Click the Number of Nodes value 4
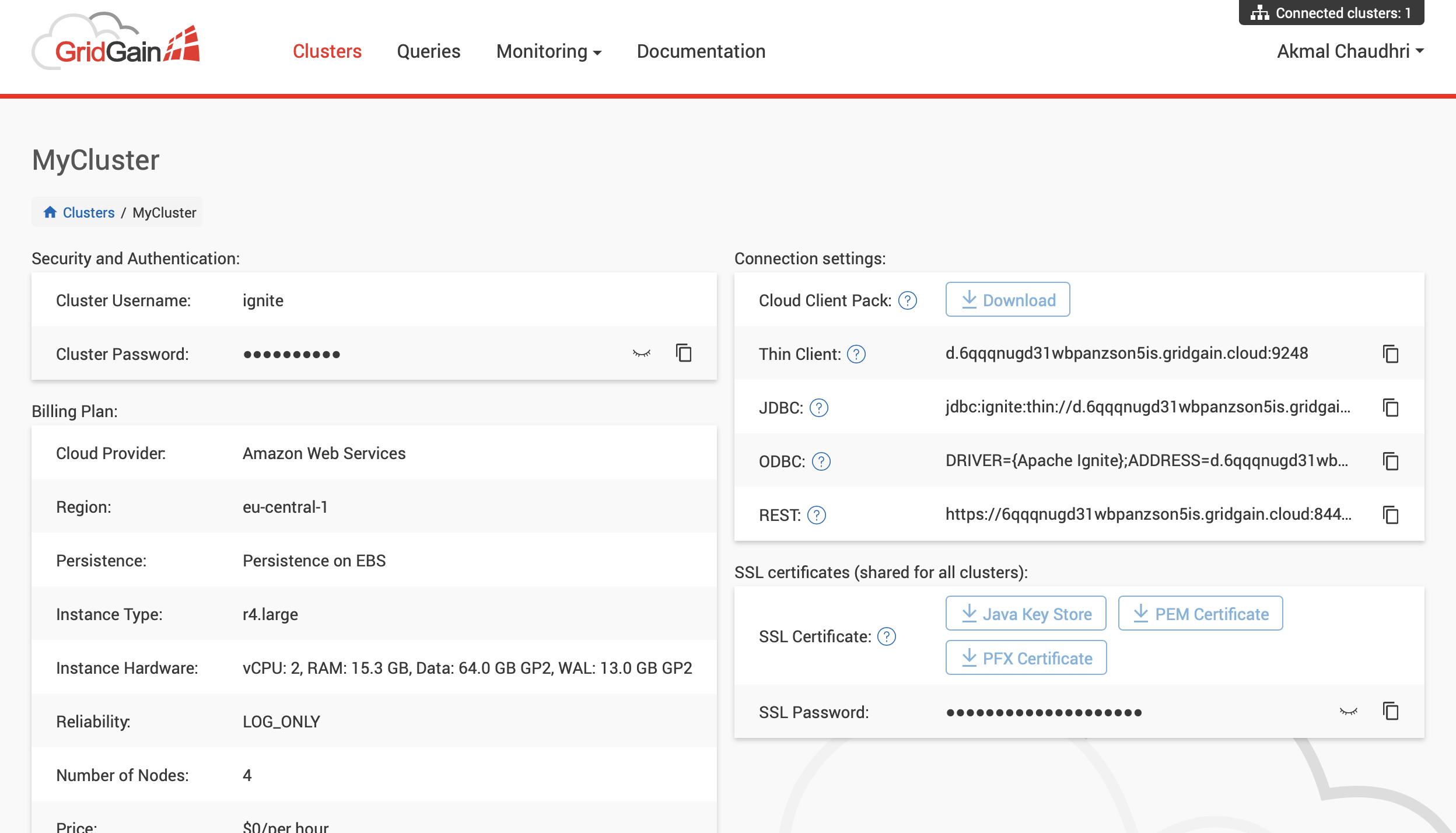The width and height of the screenshot is (1456, 833). coord(247,776)
